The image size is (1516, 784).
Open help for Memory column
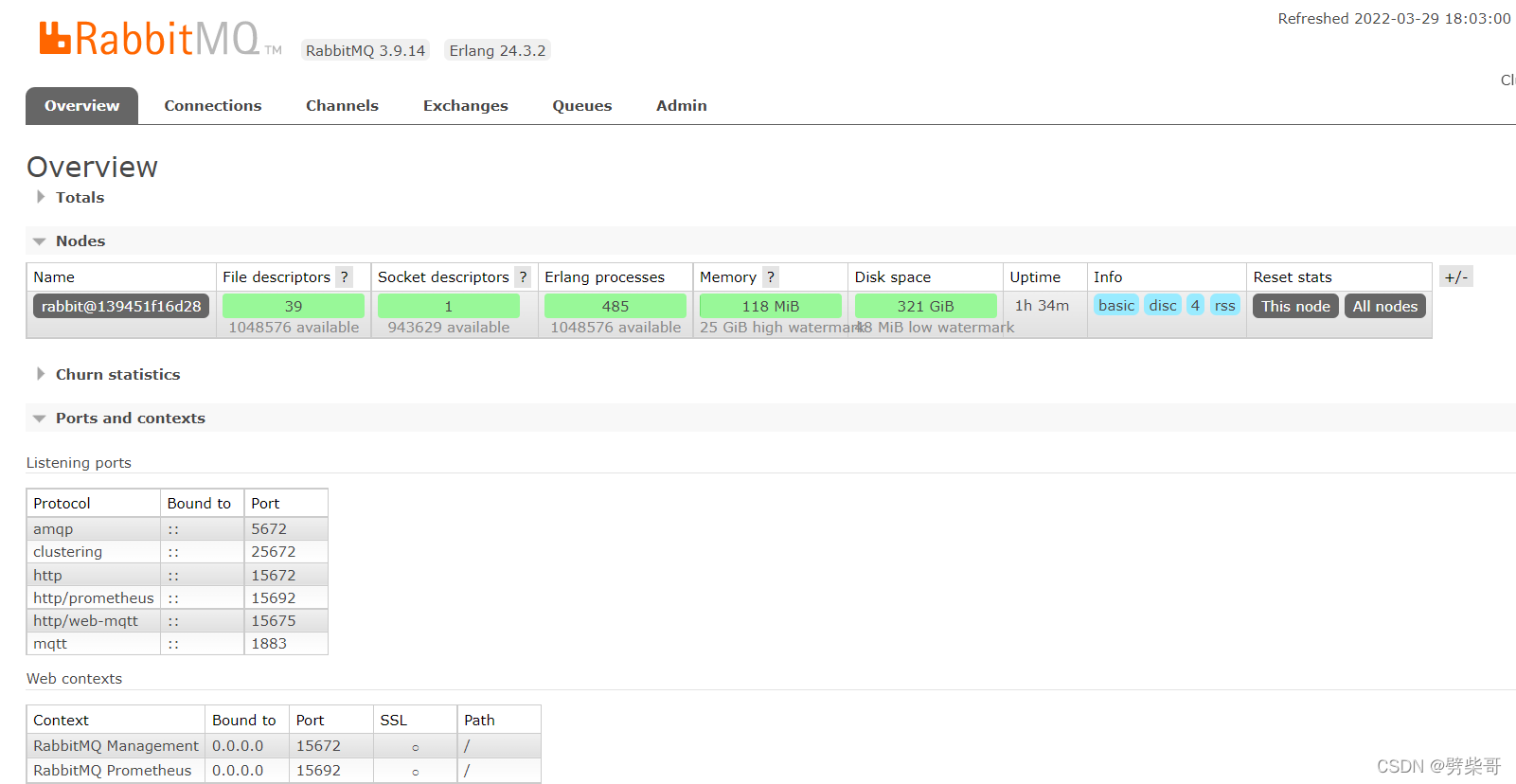click(x=771, y=276)
